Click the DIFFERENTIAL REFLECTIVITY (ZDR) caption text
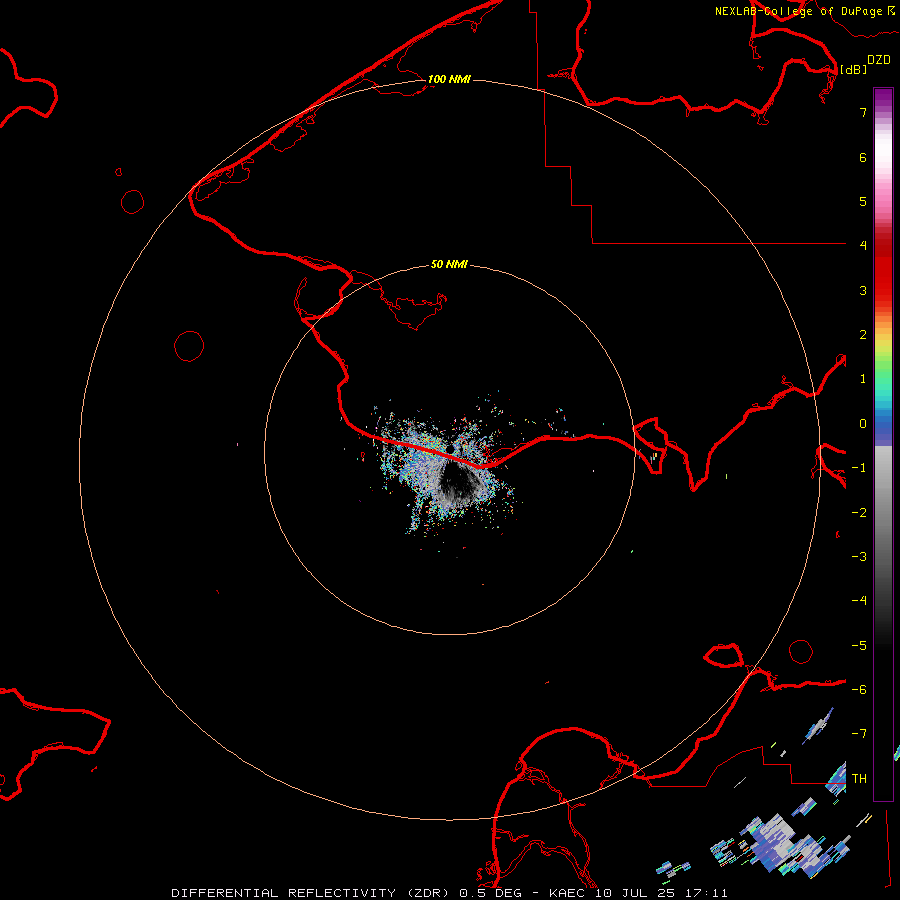This screenshot has width=900, height=900. click(x=312, y=893)
